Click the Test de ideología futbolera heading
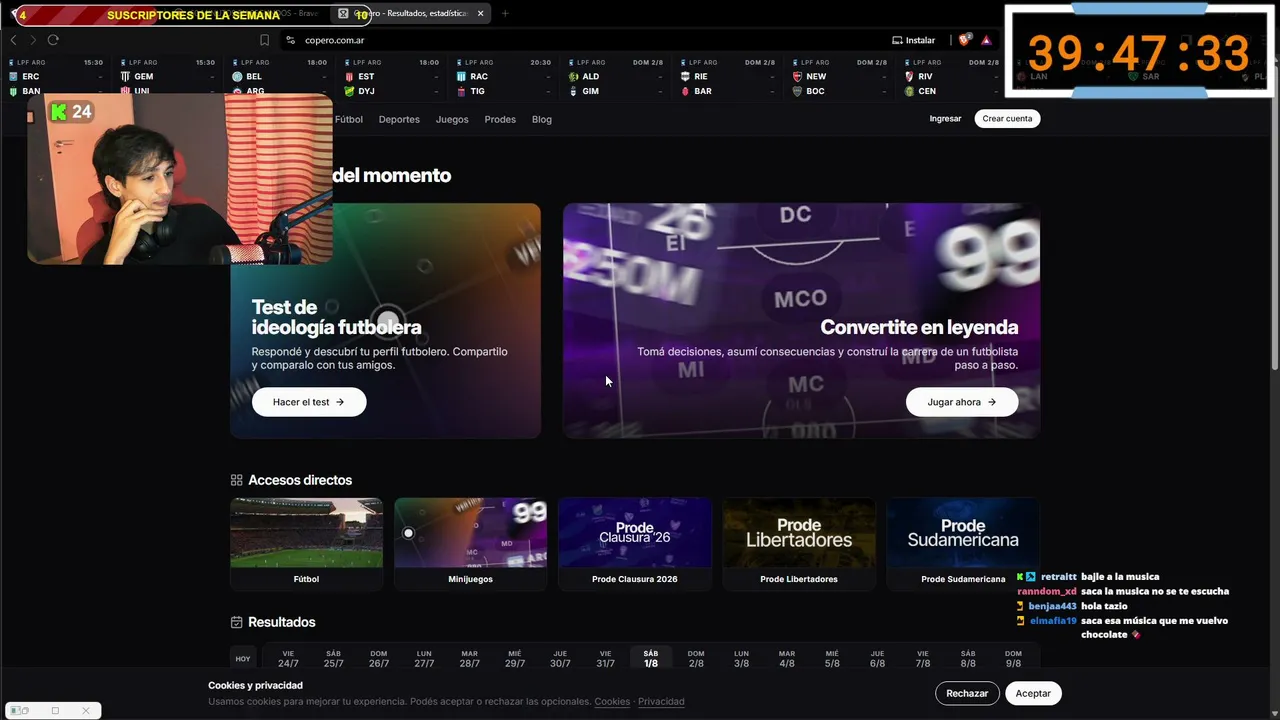The height and width of the screenshot is (720, 1280). coord(336,317)
